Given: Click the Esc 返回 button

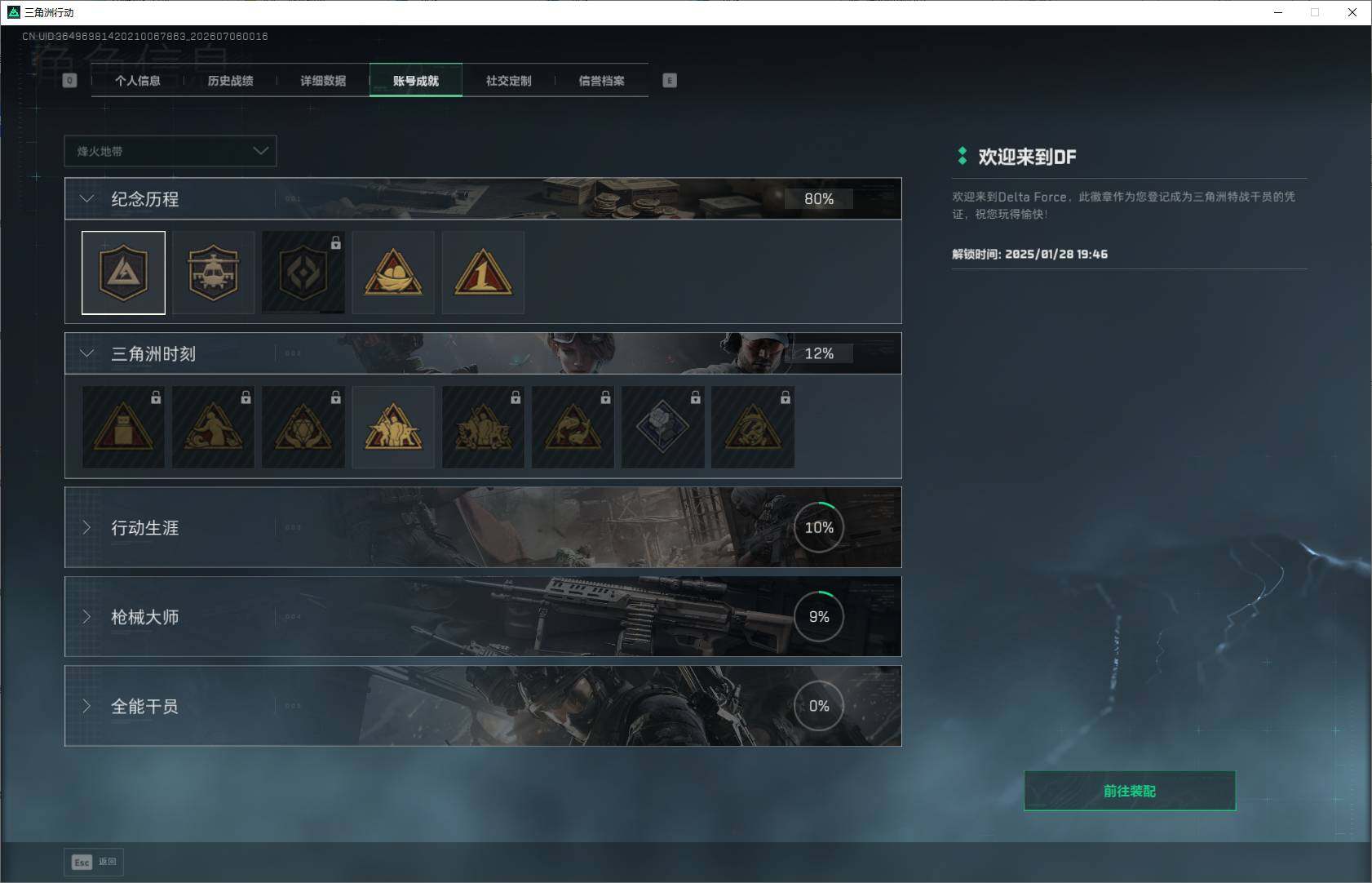Looking at the screenshot, I should (x=94, y=862).
